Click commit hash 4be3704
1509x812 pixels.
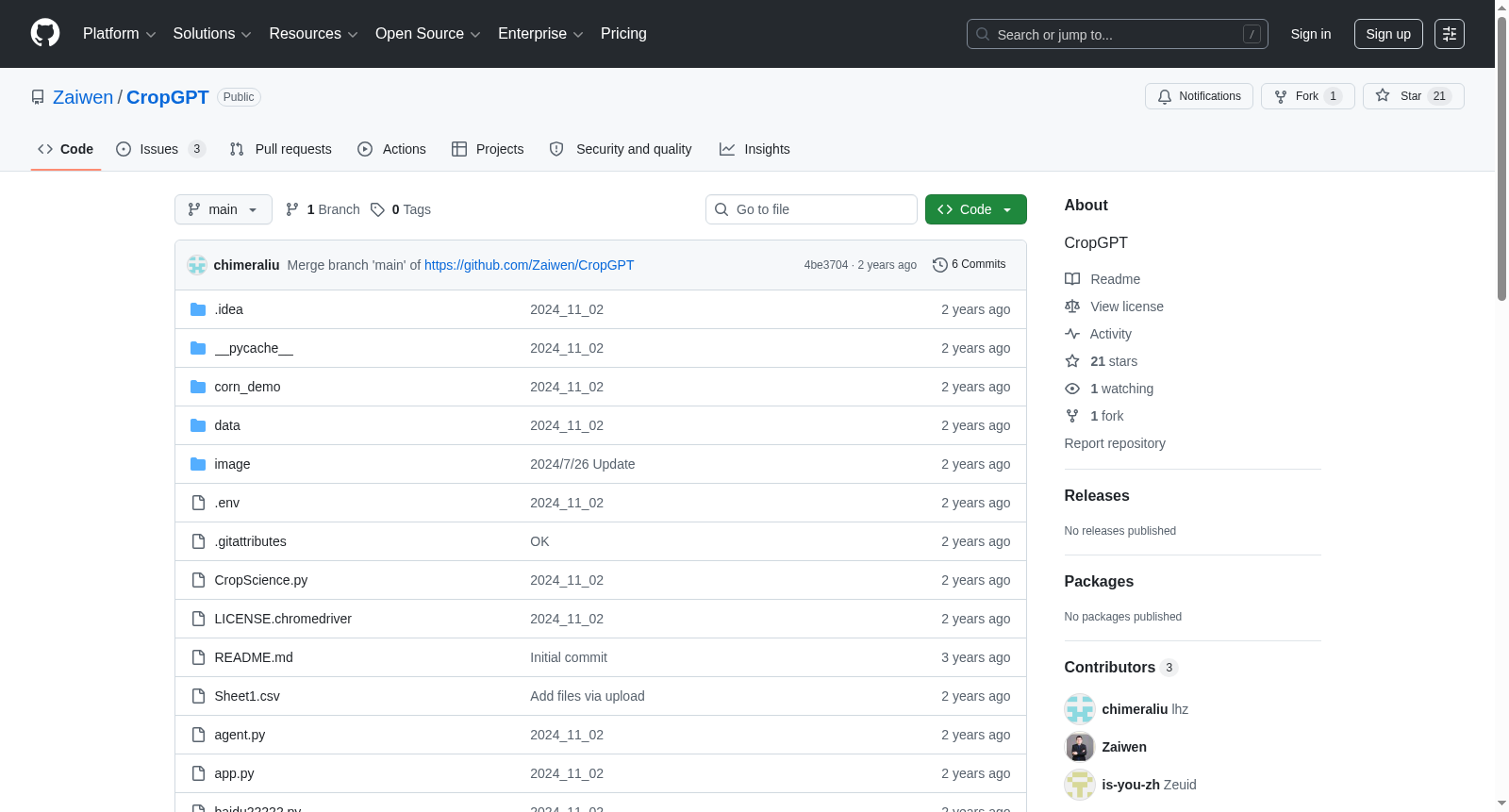point(826,265)
